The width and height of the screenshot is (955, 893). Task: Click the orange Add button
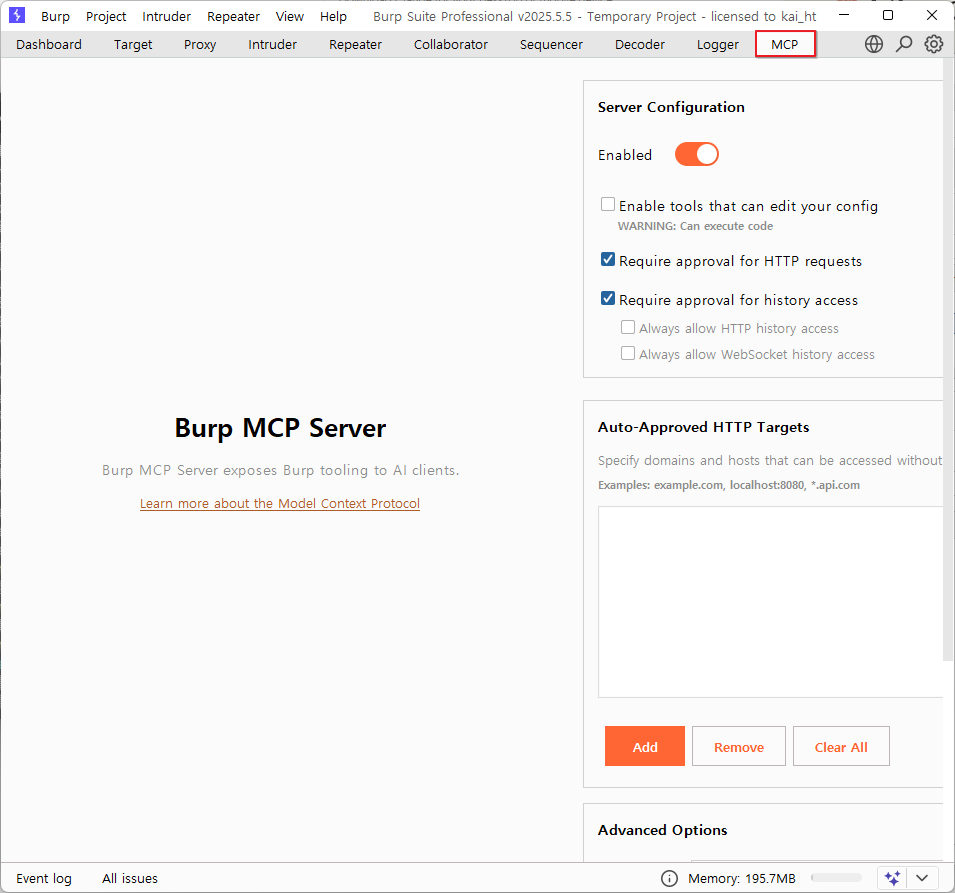[x=644, y=746]
